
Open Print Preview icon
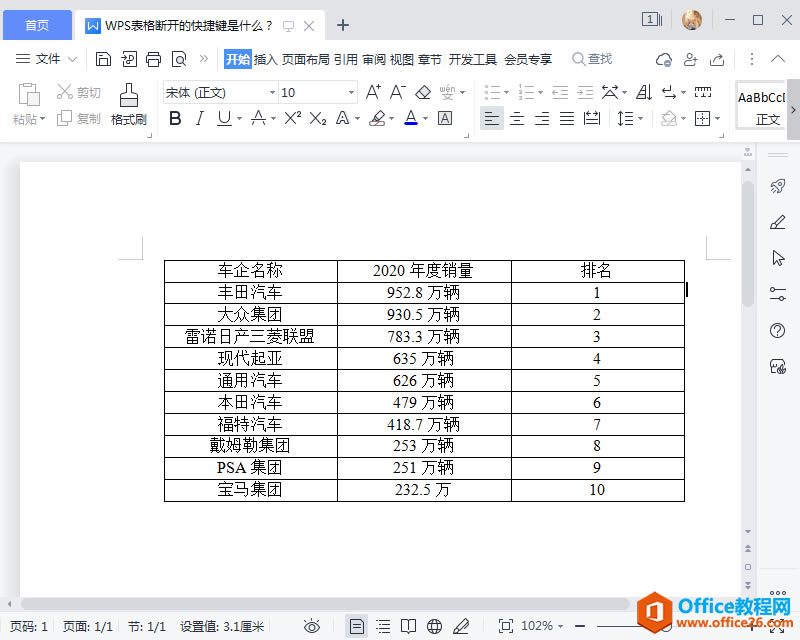(179, 59)
